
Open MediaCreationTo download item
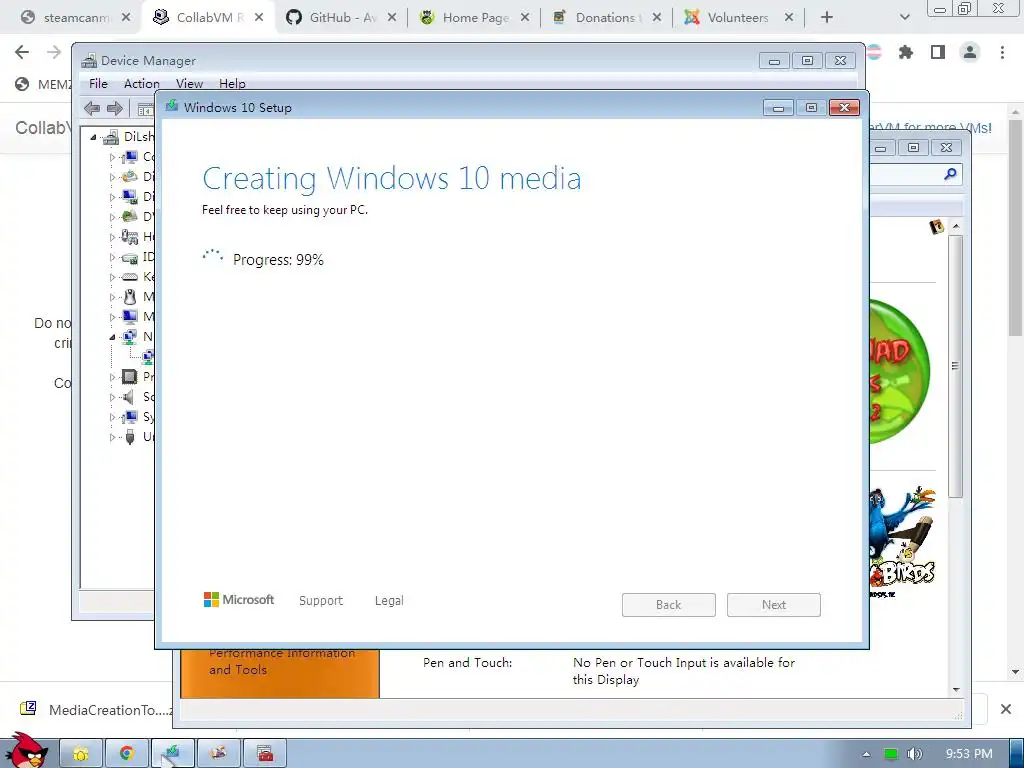[x=96, y=709]
